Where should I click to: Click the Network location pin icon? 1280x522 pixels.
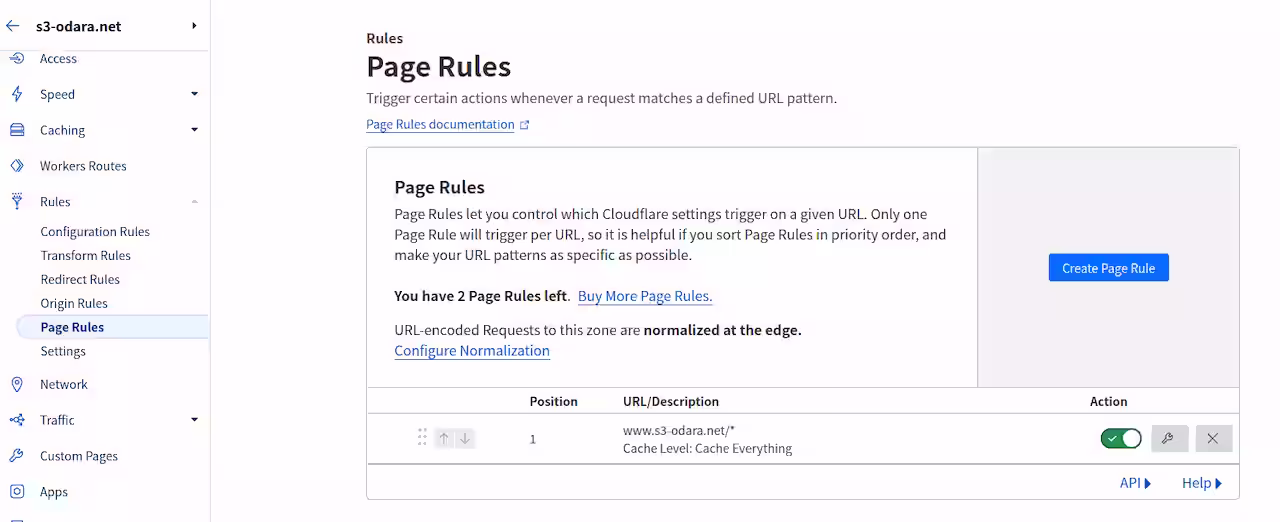point(17,384)
